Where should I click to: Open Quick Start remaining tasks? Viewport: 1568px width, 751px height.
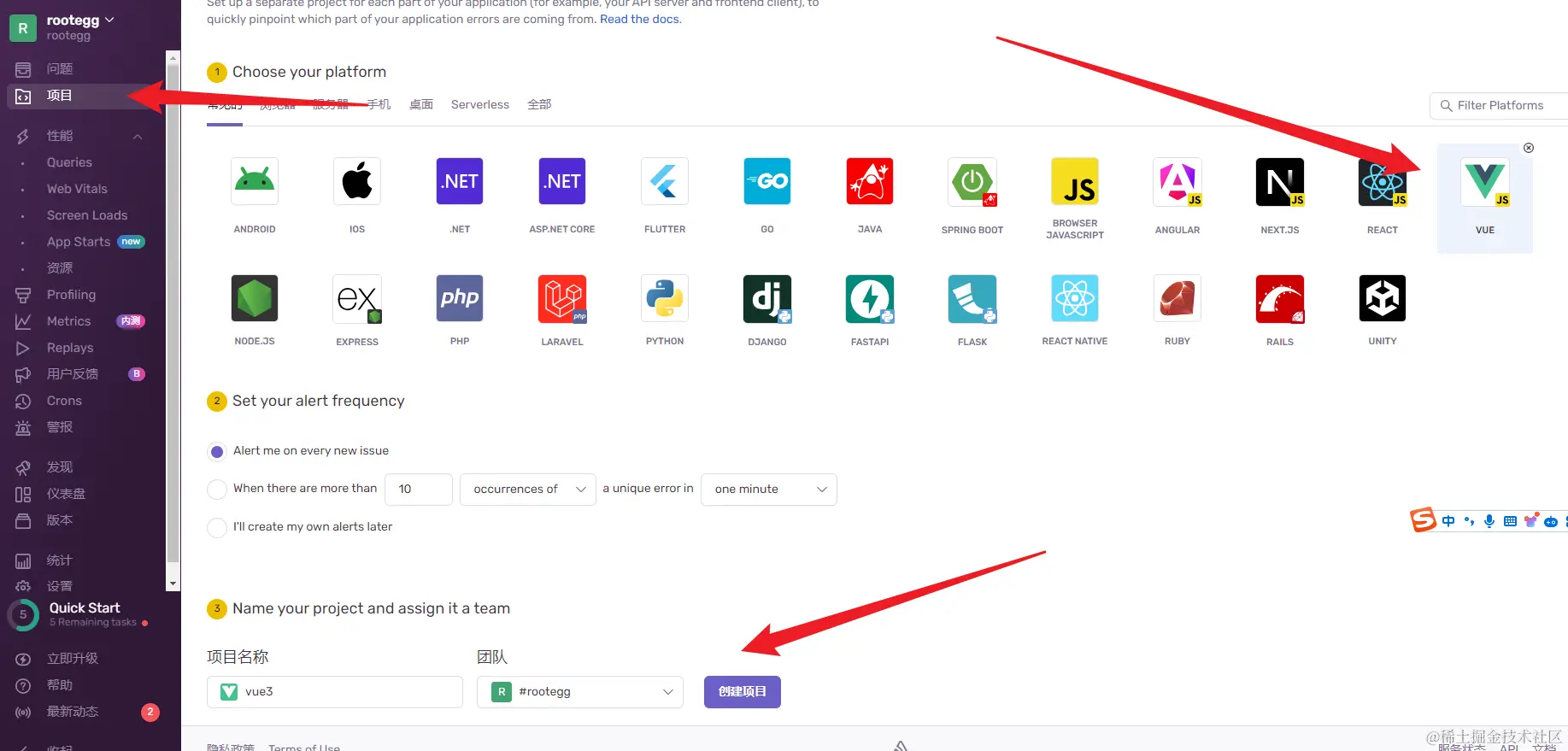(x=83, y=614)
